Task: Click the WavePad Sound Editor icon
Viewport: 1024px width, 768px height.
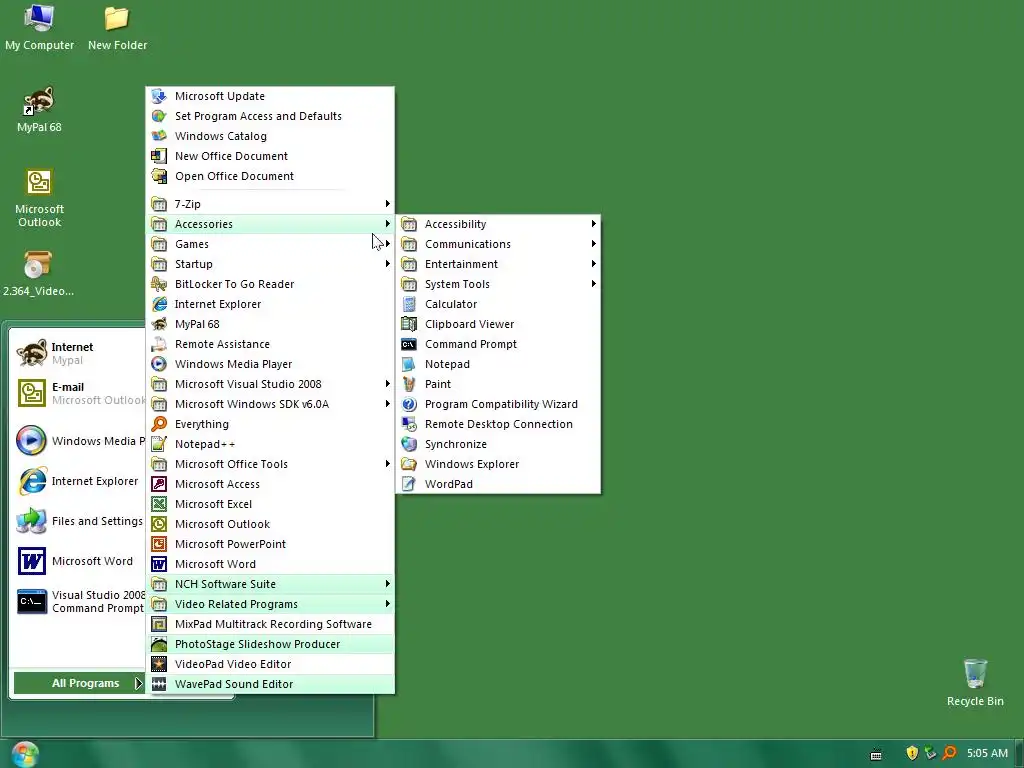Action: point(159,684)
